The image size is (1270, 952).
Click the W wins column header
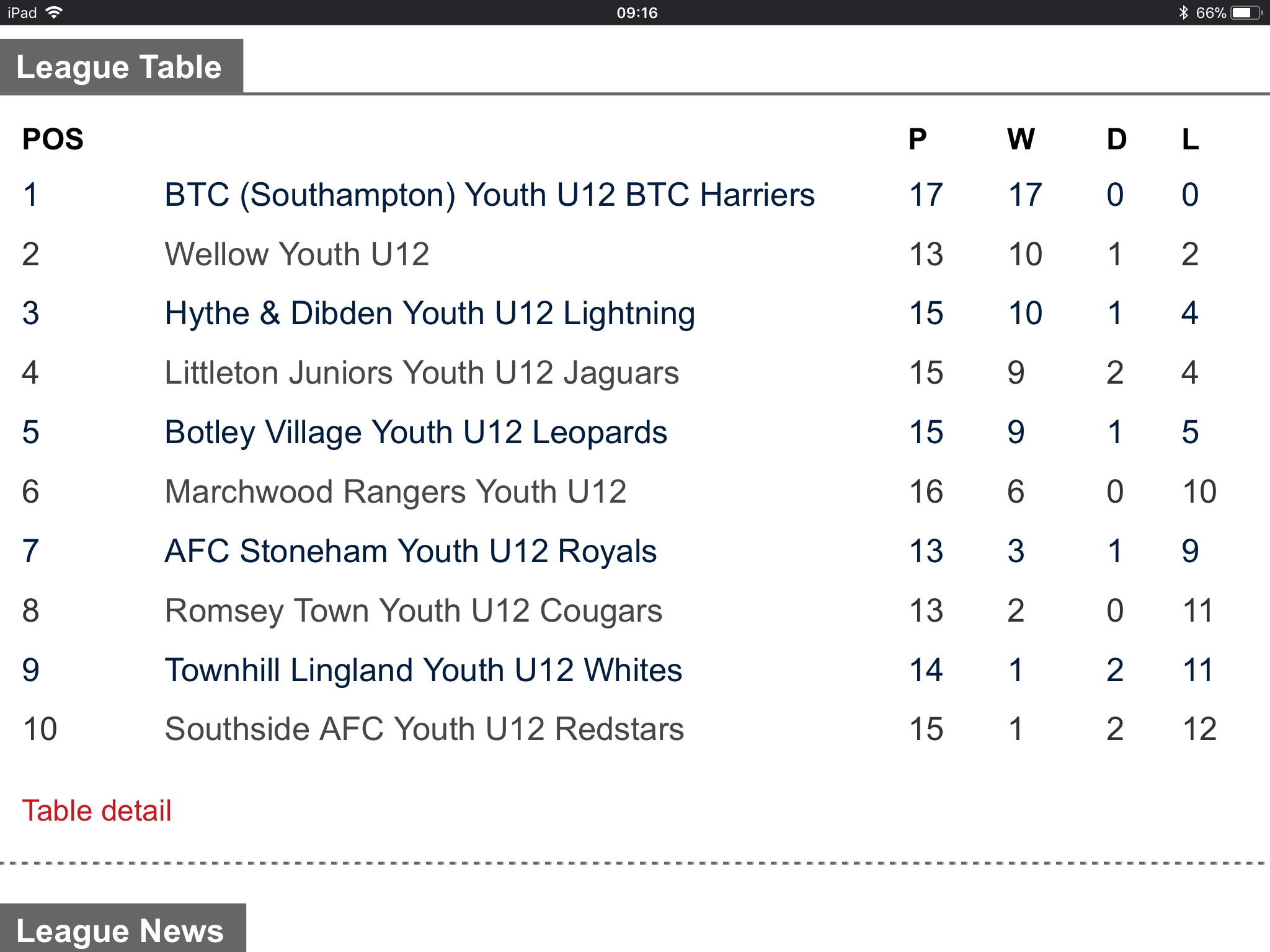[x=1021, y=139]
